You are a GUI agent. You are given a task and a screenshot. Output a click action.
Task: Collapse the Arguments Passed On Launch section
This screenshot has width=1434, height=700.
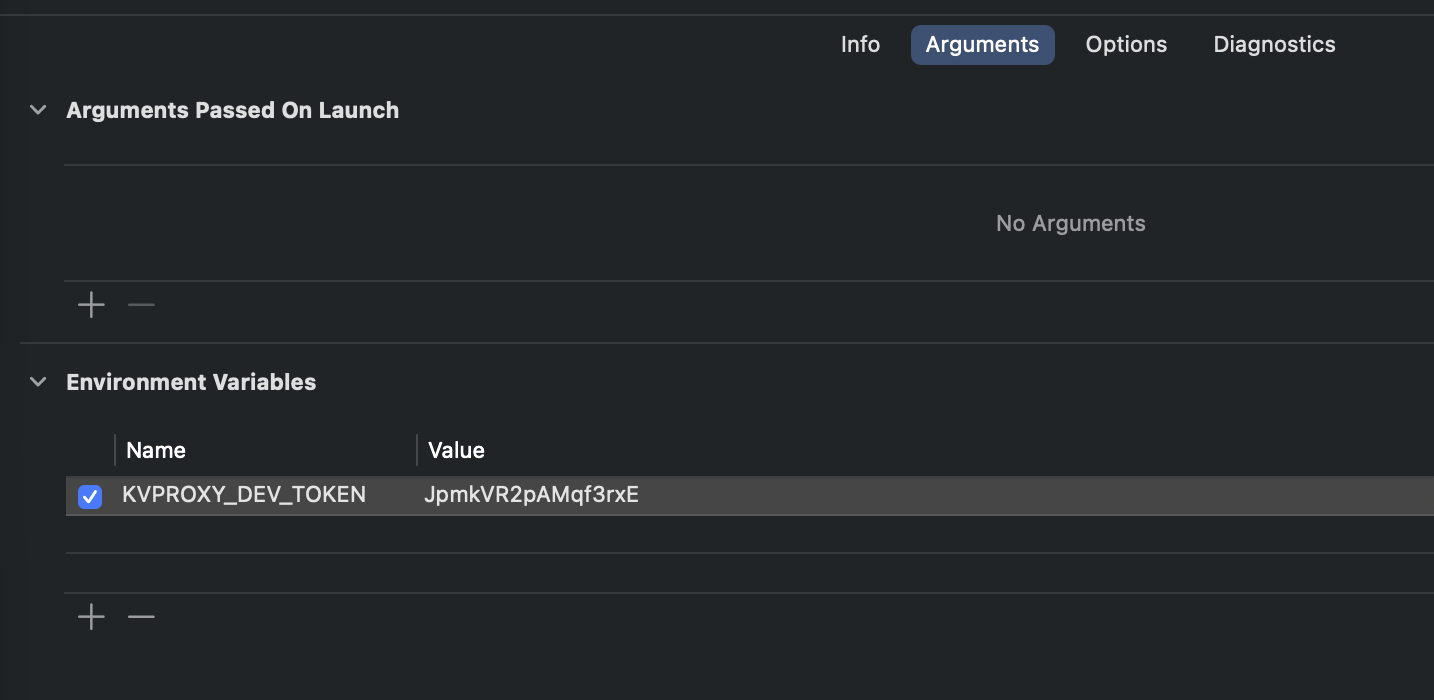[x=38, y=110]
